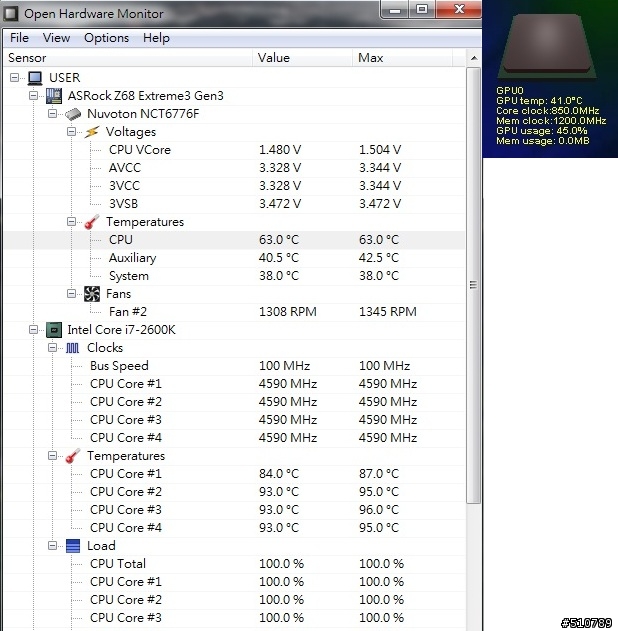Select CPU Core #1 temperature row at 84.0 °C
This screenshot has height=631, width=618.
pyautogui.click(x=235, y=474)
